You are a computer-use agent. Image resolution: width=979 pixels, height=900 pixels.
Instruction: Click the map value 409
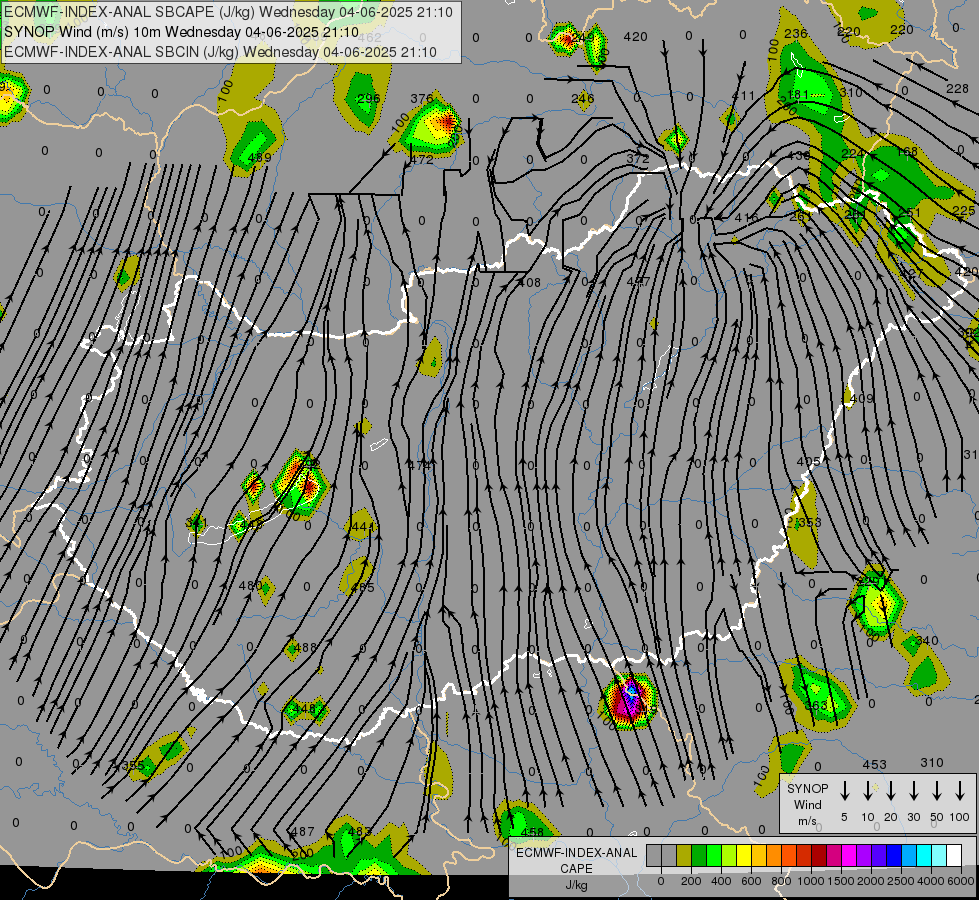tap(861, 398)
